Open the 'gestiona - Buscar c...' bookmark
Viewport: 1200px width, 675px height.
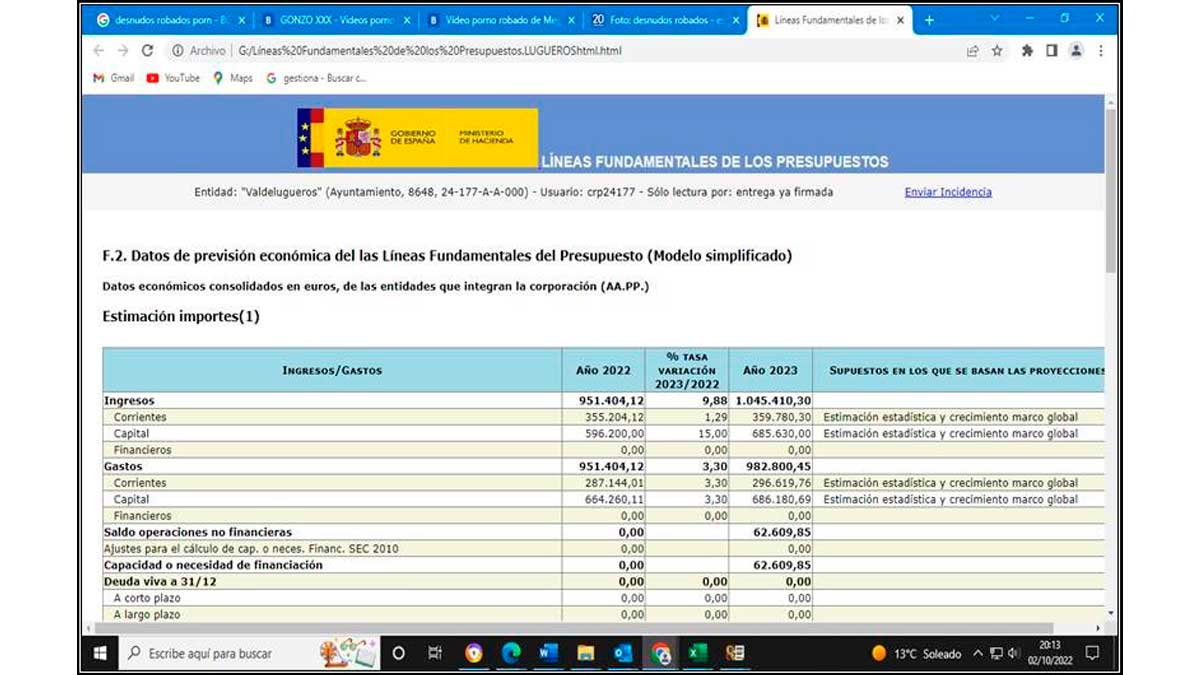(x=316, y=78)
